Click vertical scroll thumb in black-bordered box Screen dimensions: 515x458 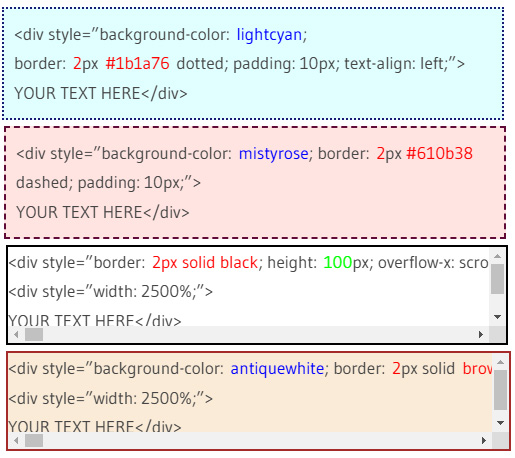coord(497,279)
